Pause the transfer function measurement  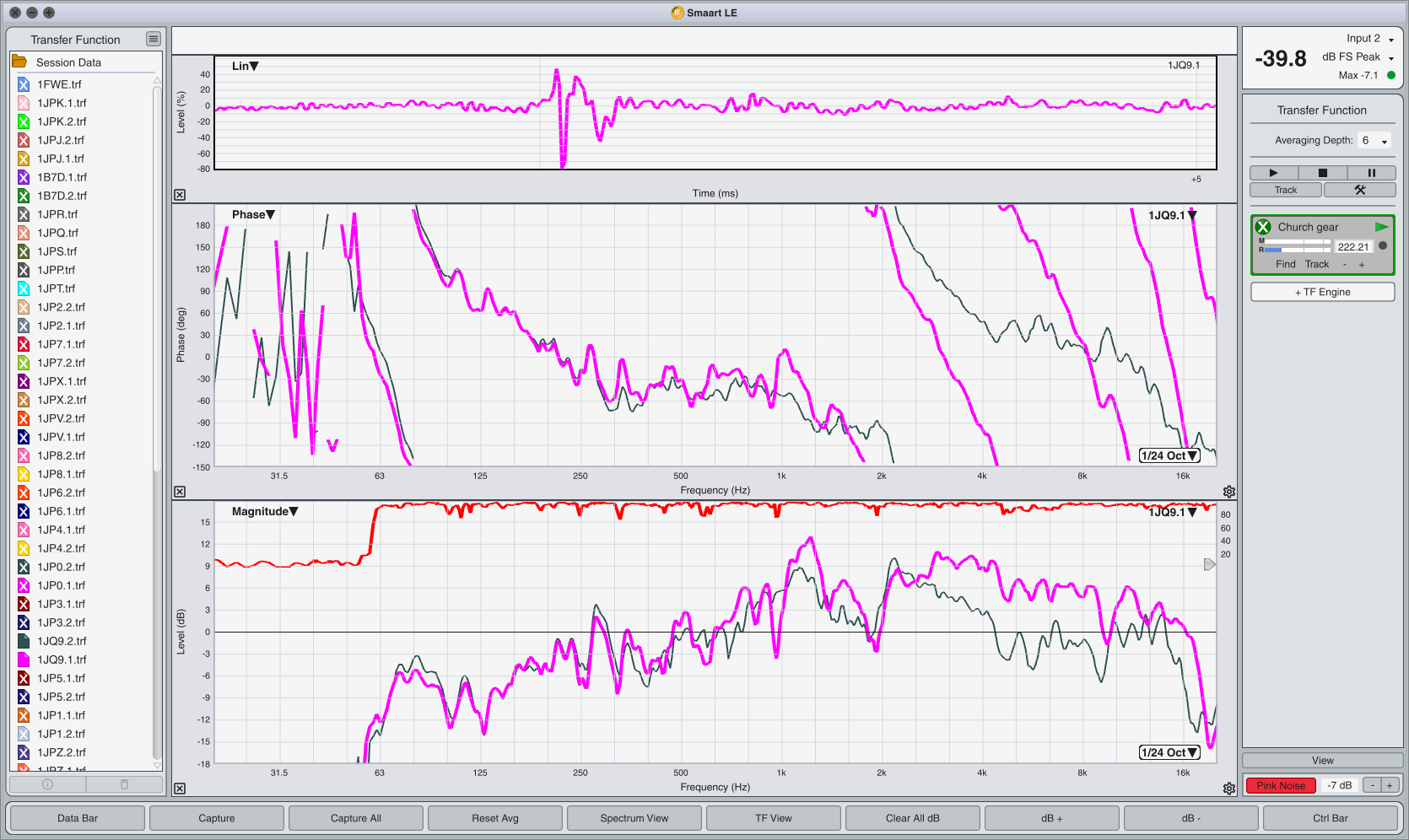1371,173
